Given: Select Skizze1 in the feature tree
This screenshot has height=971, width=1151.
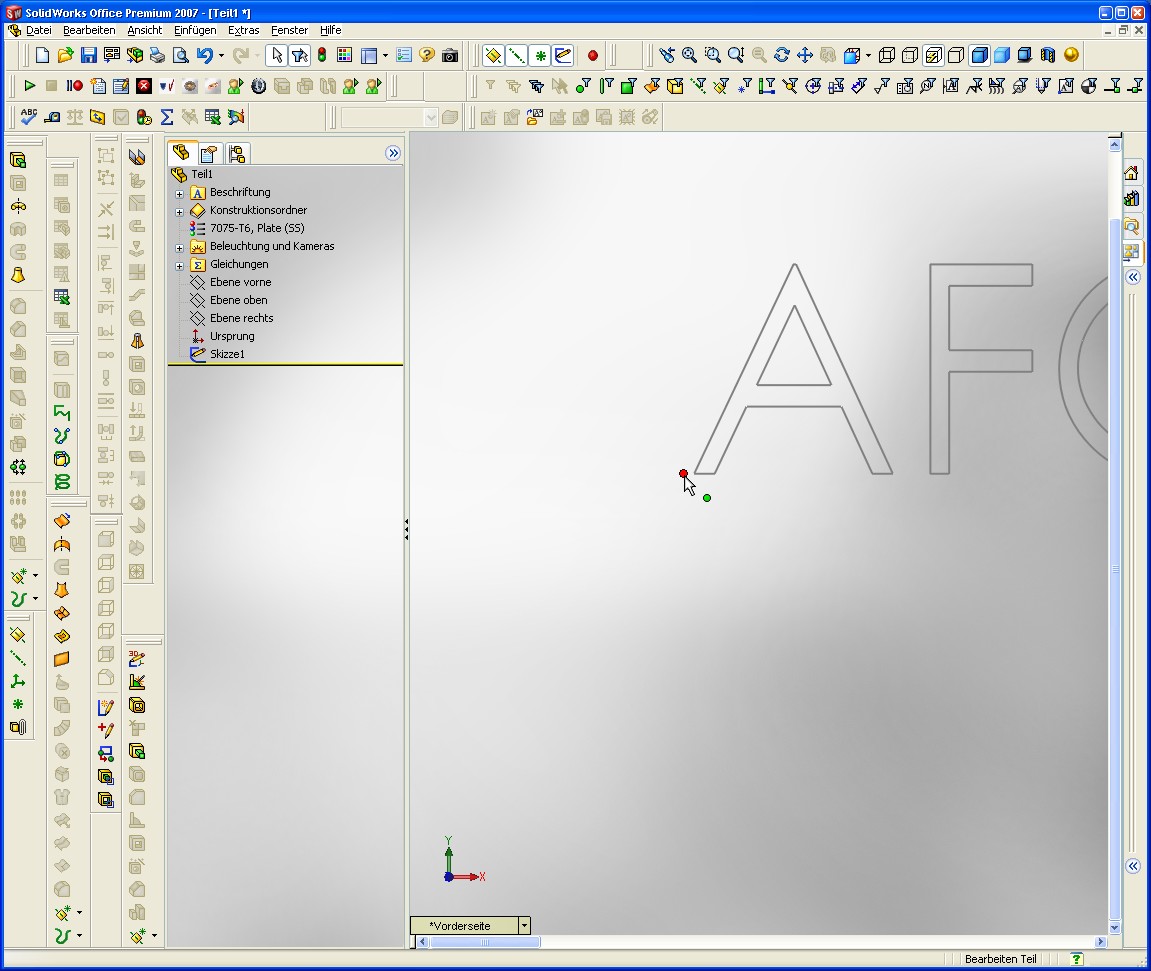Looking at the screenshot, I should pyautogui.click(x=227, y=354).
